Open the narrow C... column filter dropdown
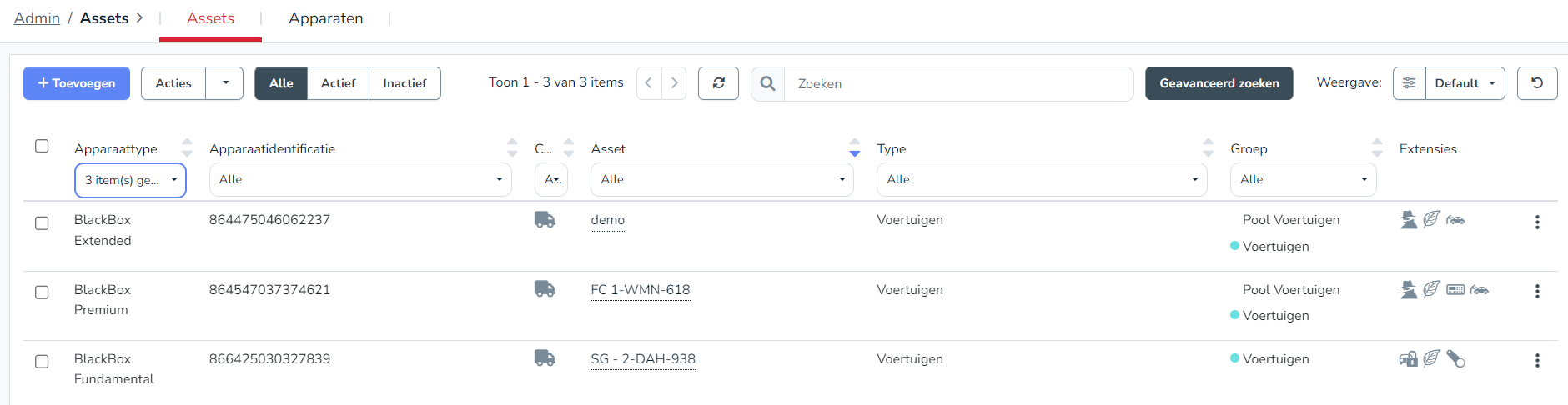Viewport: 1568px width, 405px height. pyautogui.click(x=551, y=179)
